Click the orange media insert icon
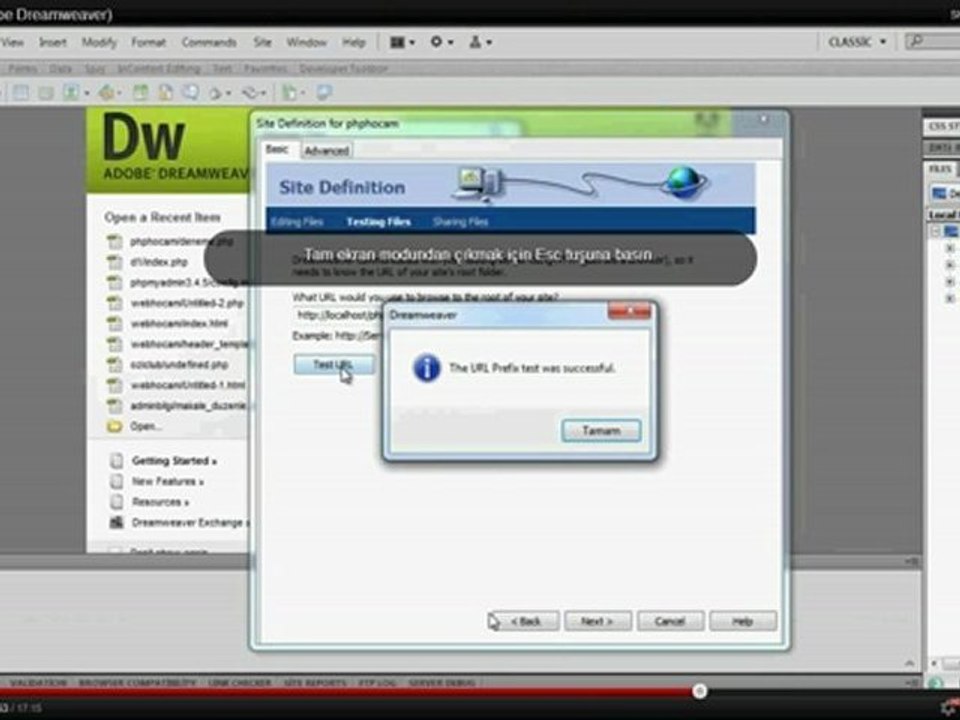The image size is (960, 720). [107, 92]
